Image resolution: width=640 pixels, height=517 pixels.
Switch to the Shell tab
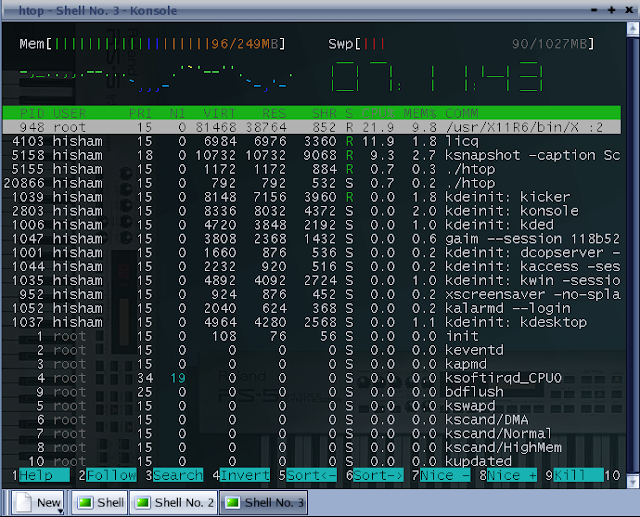[x=100, y=502]
